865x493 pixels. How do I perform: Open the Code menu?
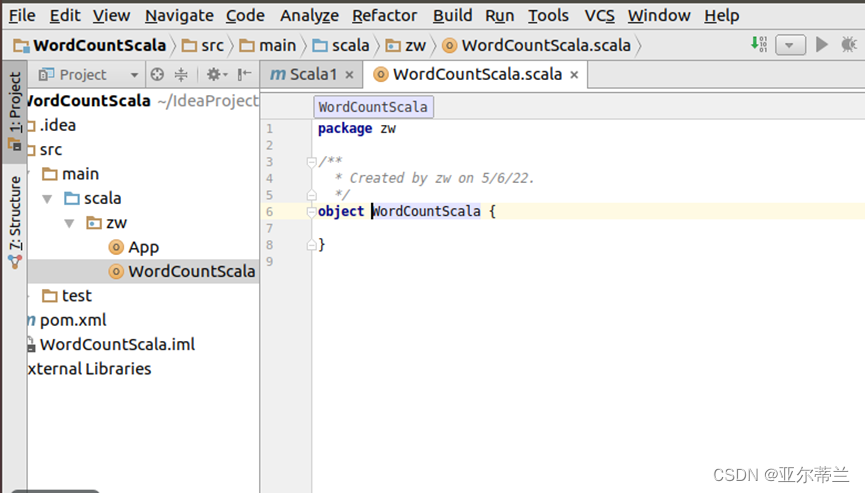point(245,15)
